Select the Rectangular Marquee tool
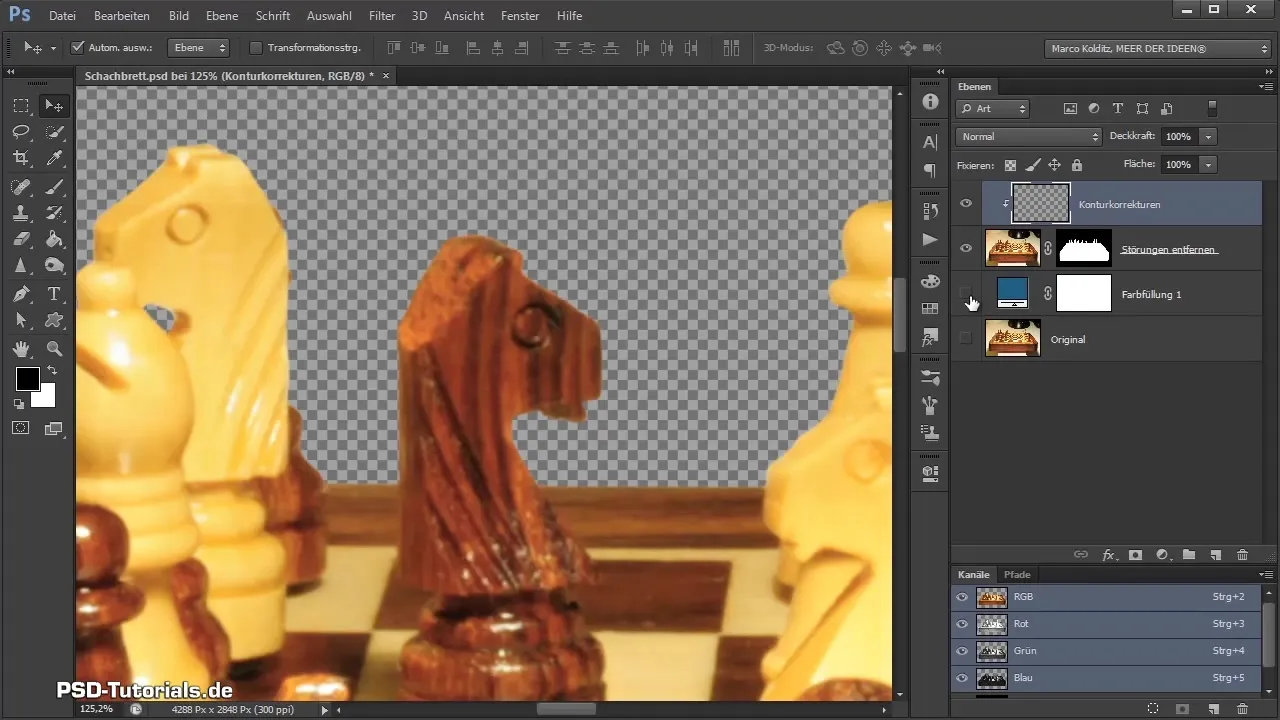Image resolution: width=1280 pixels, height=720 pixels. (x=21, y=106)
